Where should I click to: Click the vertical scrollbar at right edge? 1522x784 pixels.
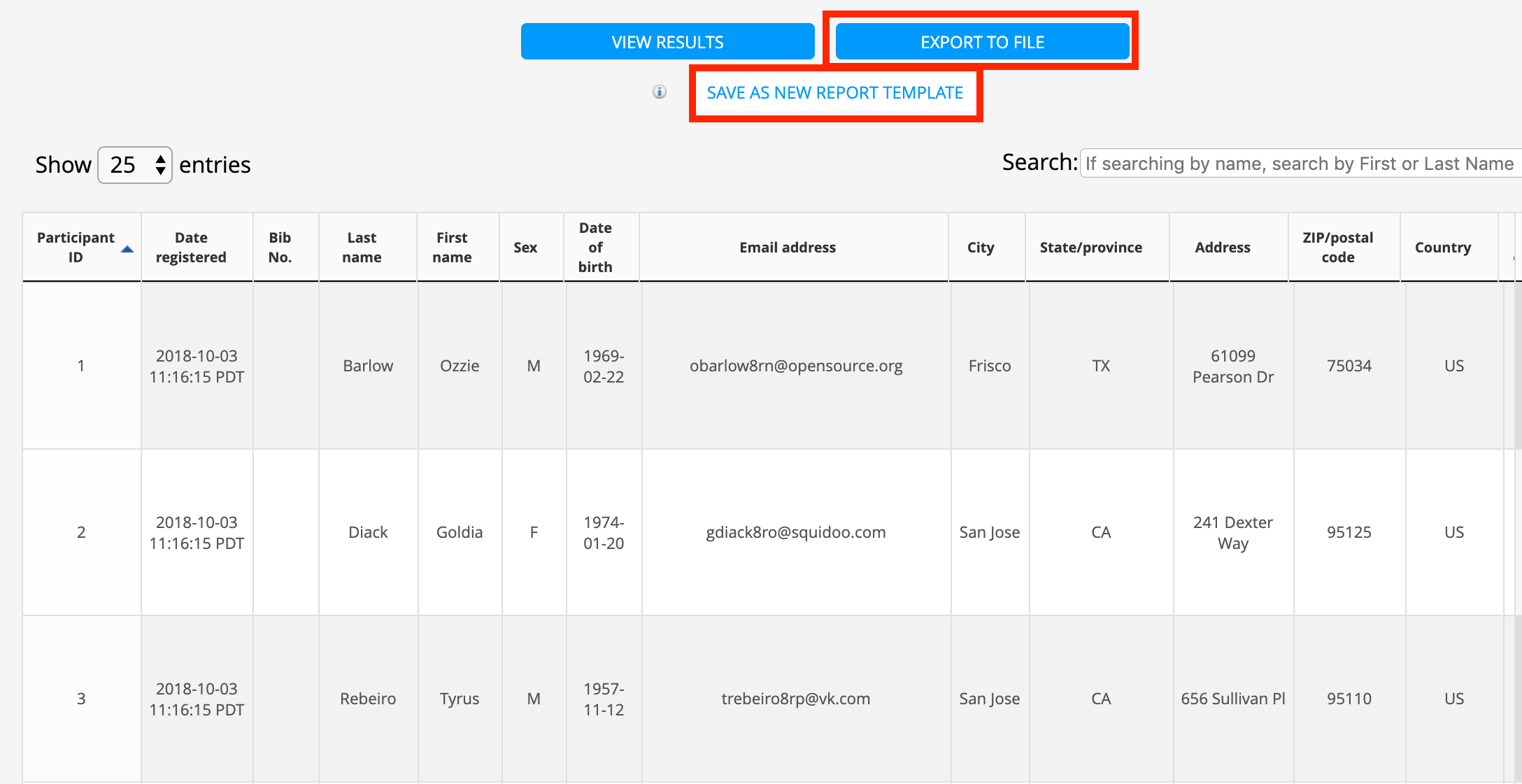(x=1517, y=364)
